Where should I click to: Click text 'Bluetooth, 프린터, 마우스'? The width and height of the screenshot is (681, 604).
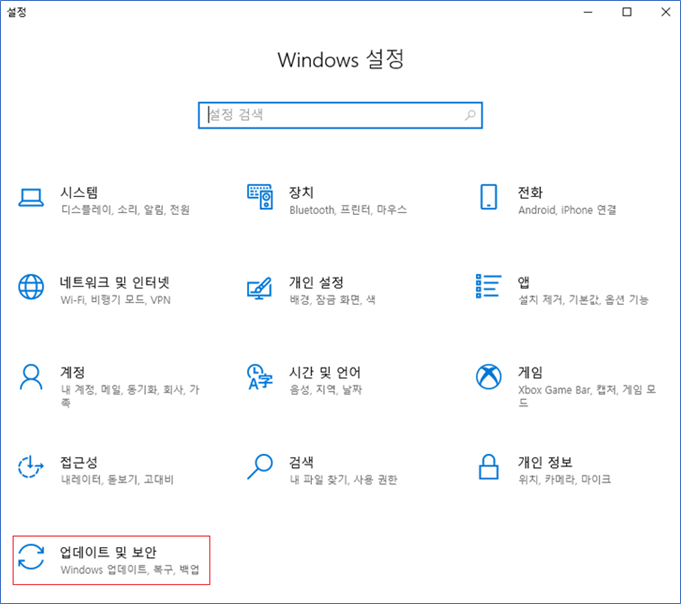(x=348, y=210)
